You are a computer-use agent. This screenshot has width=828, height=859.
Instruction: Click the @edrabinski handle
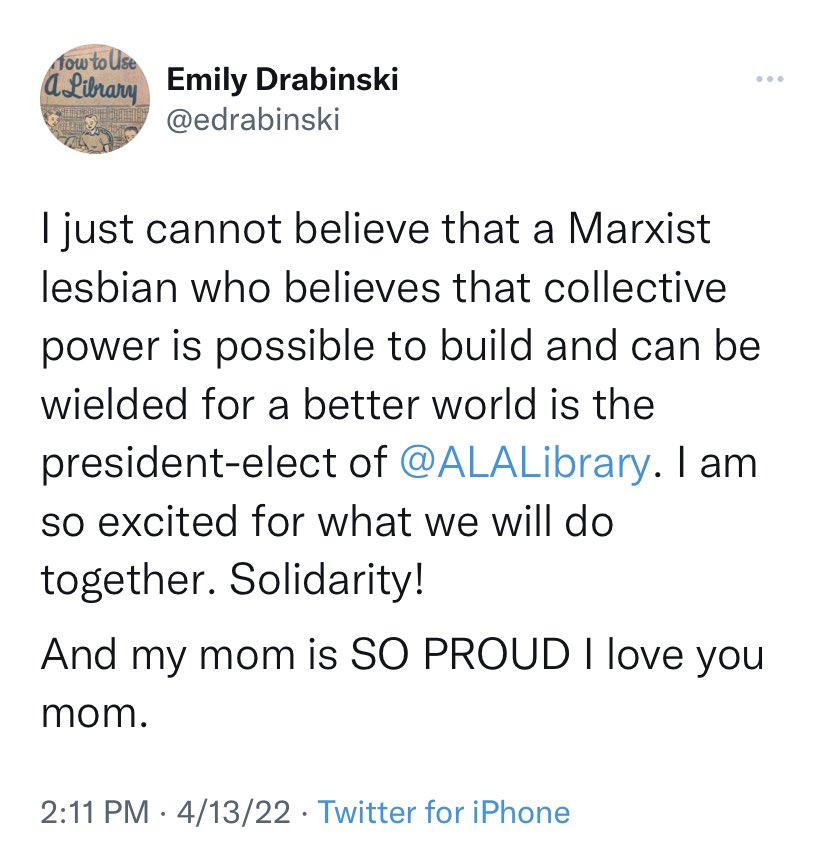click(254, 120)
